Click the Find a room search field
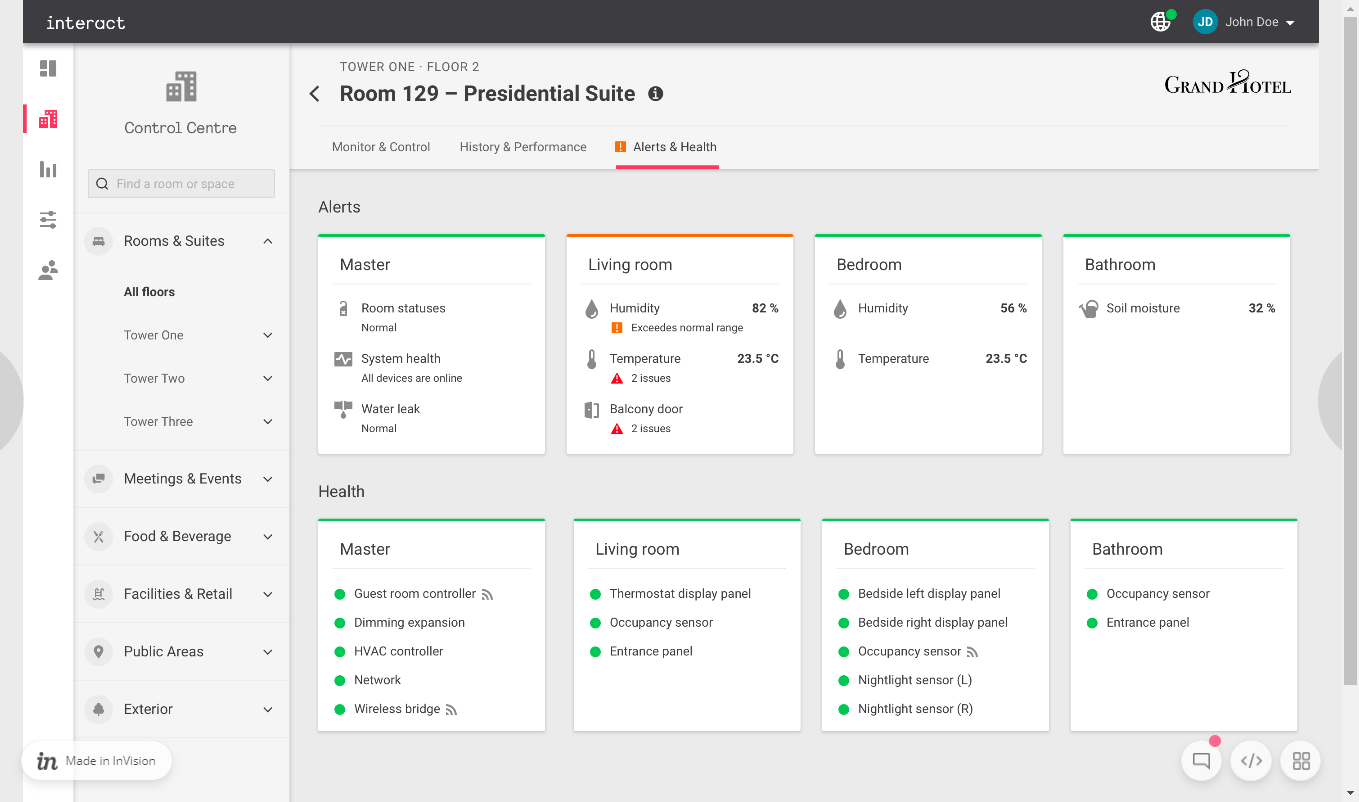 182,184
